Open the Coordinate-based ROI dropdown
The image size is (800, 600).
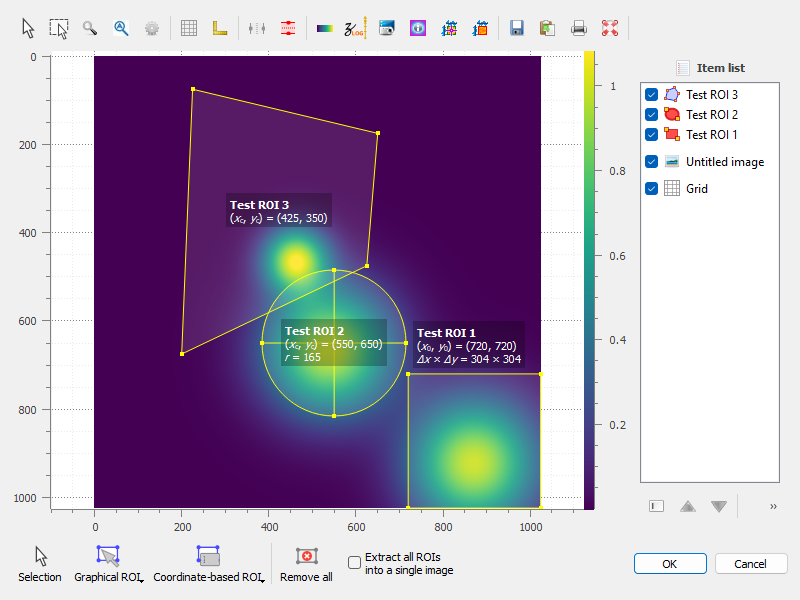click(x=208, y=562)
